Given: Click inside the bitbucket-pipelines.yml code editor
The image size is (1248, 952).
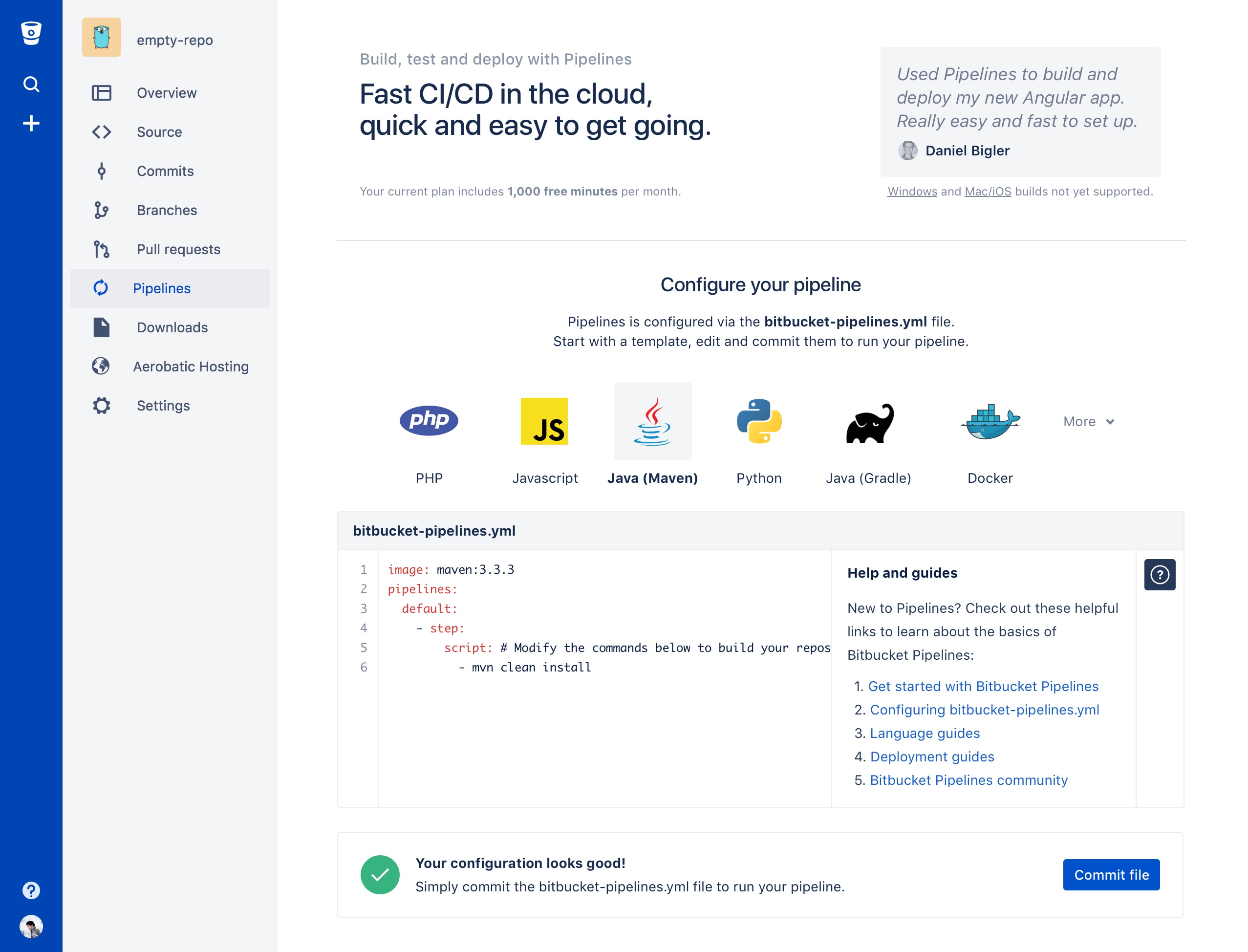Looking at the screenshot, I should pyautogui.click(x=604, y=678).
